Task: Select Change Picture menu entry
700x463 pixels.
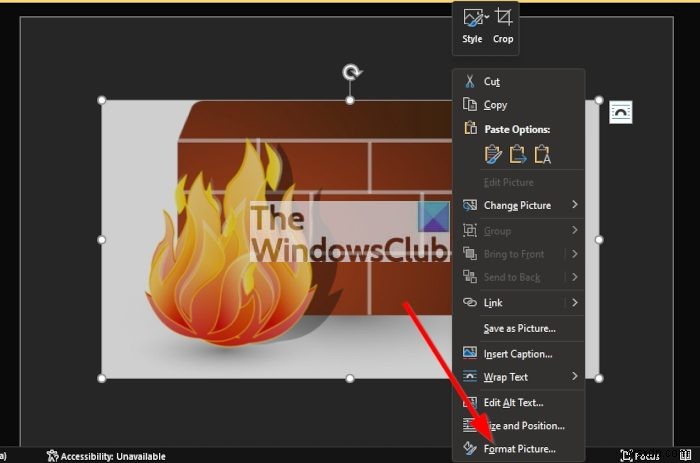Action: click(x=519, y=205)
